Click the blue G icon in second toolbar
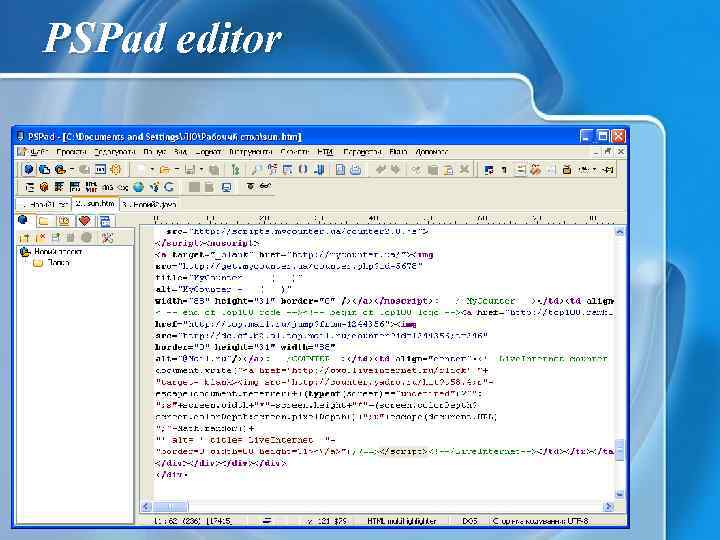This screenshot has height=540, width=720. (169, 187)
